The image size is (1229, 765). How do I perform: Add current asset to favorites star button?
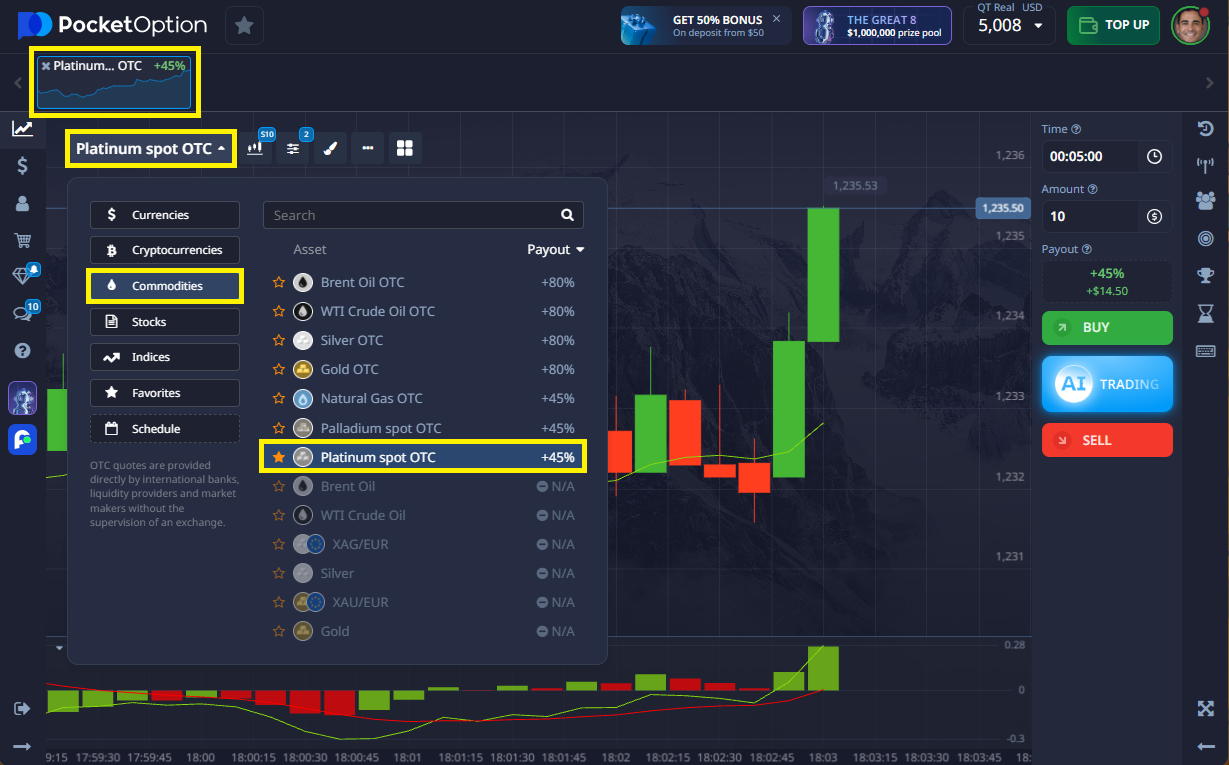pos(244,26)
